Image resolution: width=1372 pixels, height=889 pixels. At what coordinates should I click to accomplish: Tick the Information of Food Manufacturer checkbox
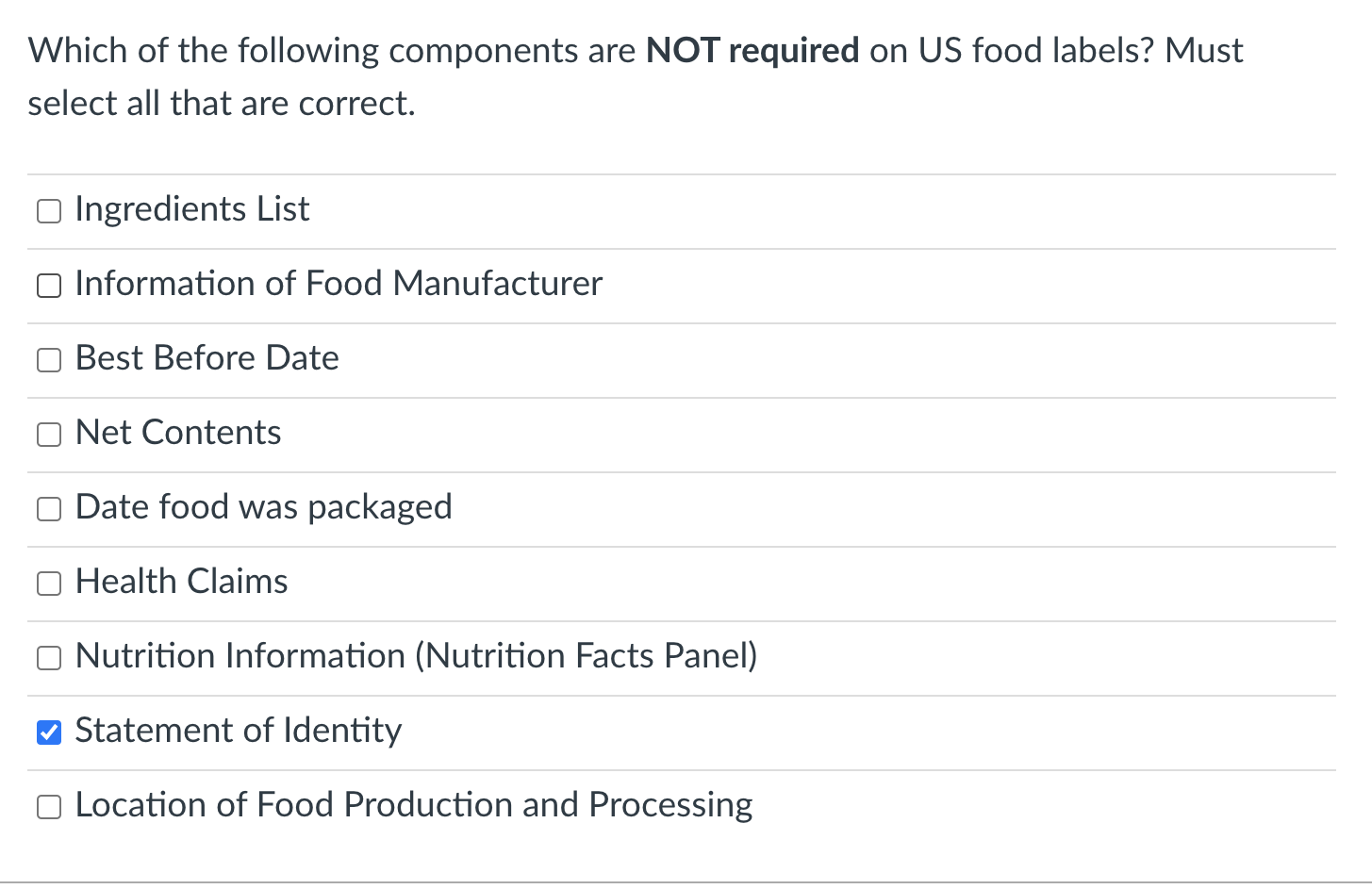tap(49, 285)
